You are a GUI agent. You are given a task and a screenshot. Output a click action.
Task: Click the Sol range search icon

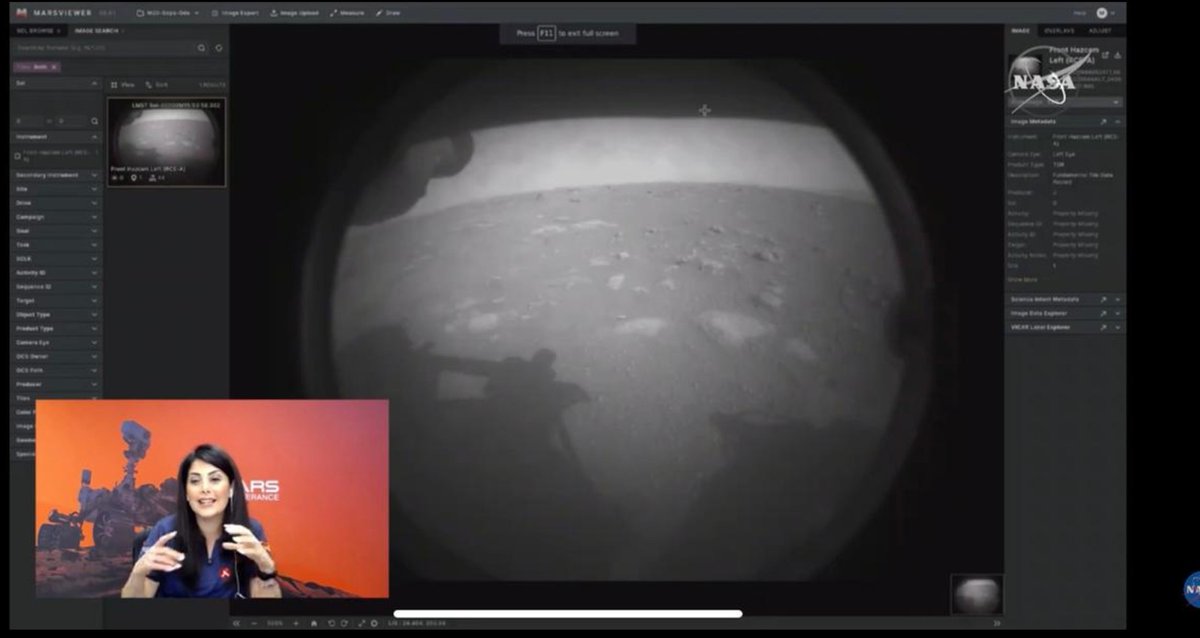click(95, 121)
